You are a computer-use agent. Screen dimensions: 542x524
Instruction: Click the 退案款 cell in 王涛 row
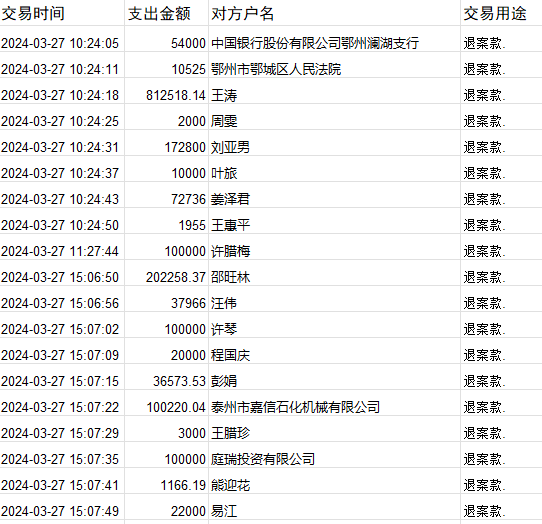tap(501, 95)
